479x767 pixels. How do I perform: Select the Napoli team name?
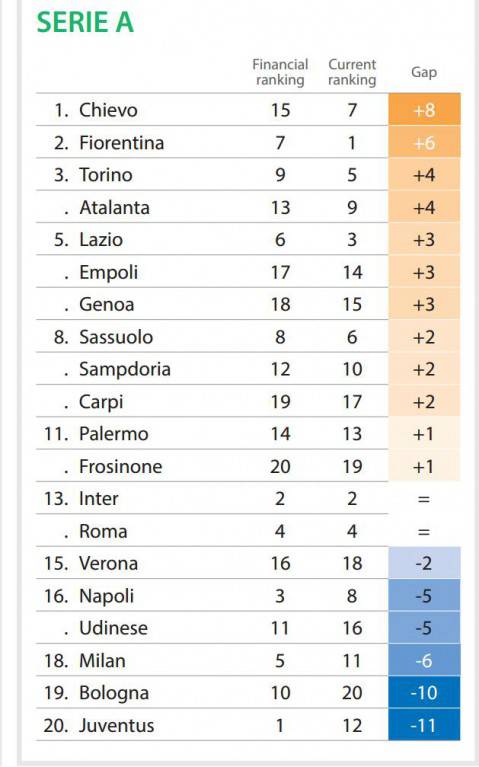[106, 596]
